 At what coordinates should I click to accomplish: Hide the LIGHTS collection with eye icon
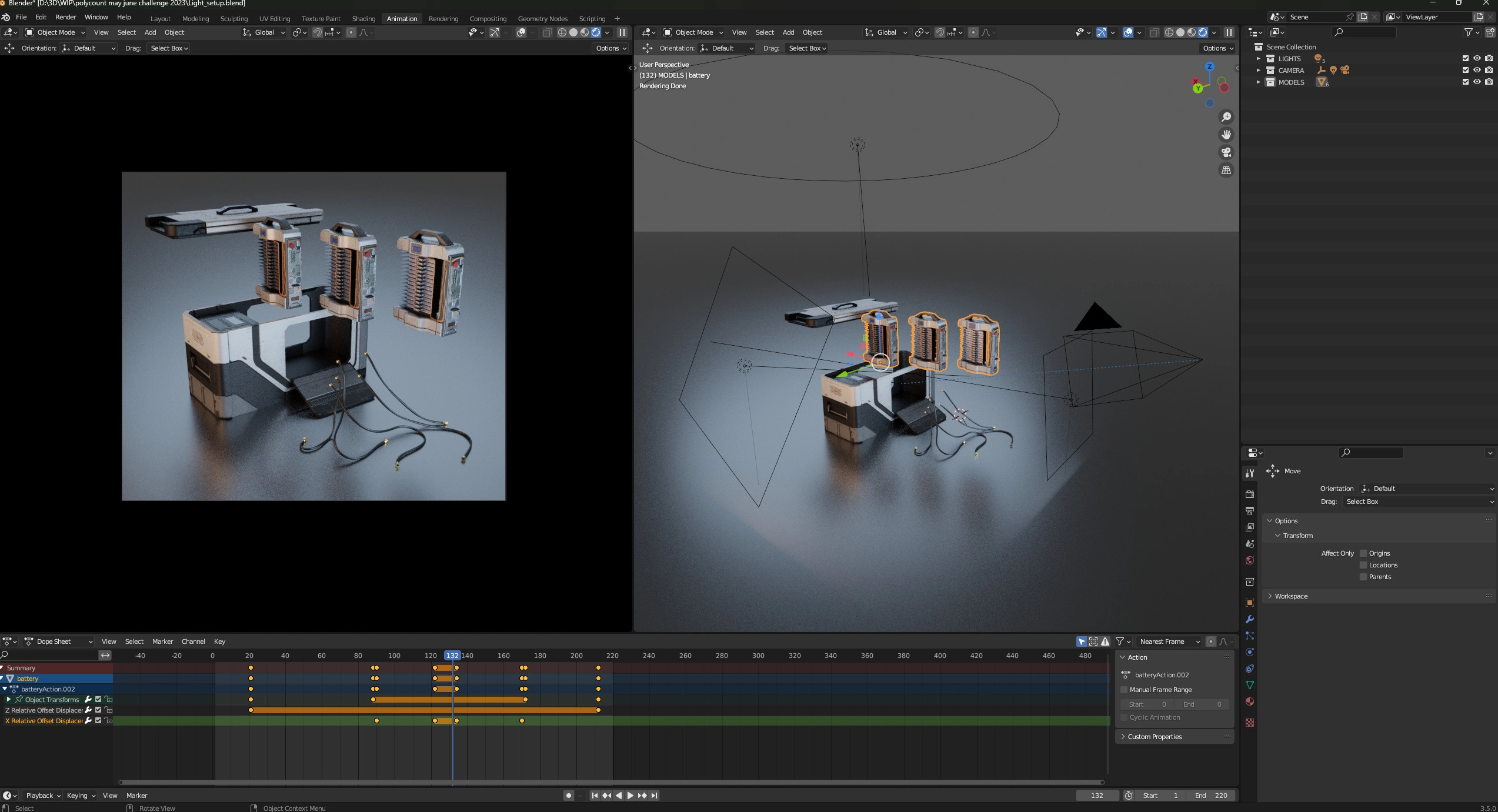click(x=1477, y=58)
